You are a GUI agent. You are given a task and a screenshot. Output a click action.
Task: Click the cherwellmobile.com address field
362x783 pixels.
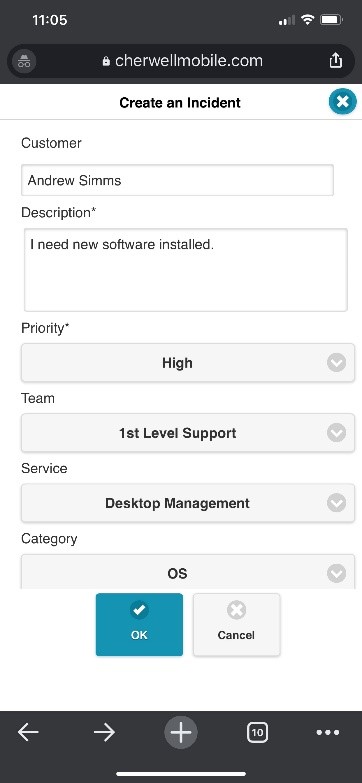[181, 61]
